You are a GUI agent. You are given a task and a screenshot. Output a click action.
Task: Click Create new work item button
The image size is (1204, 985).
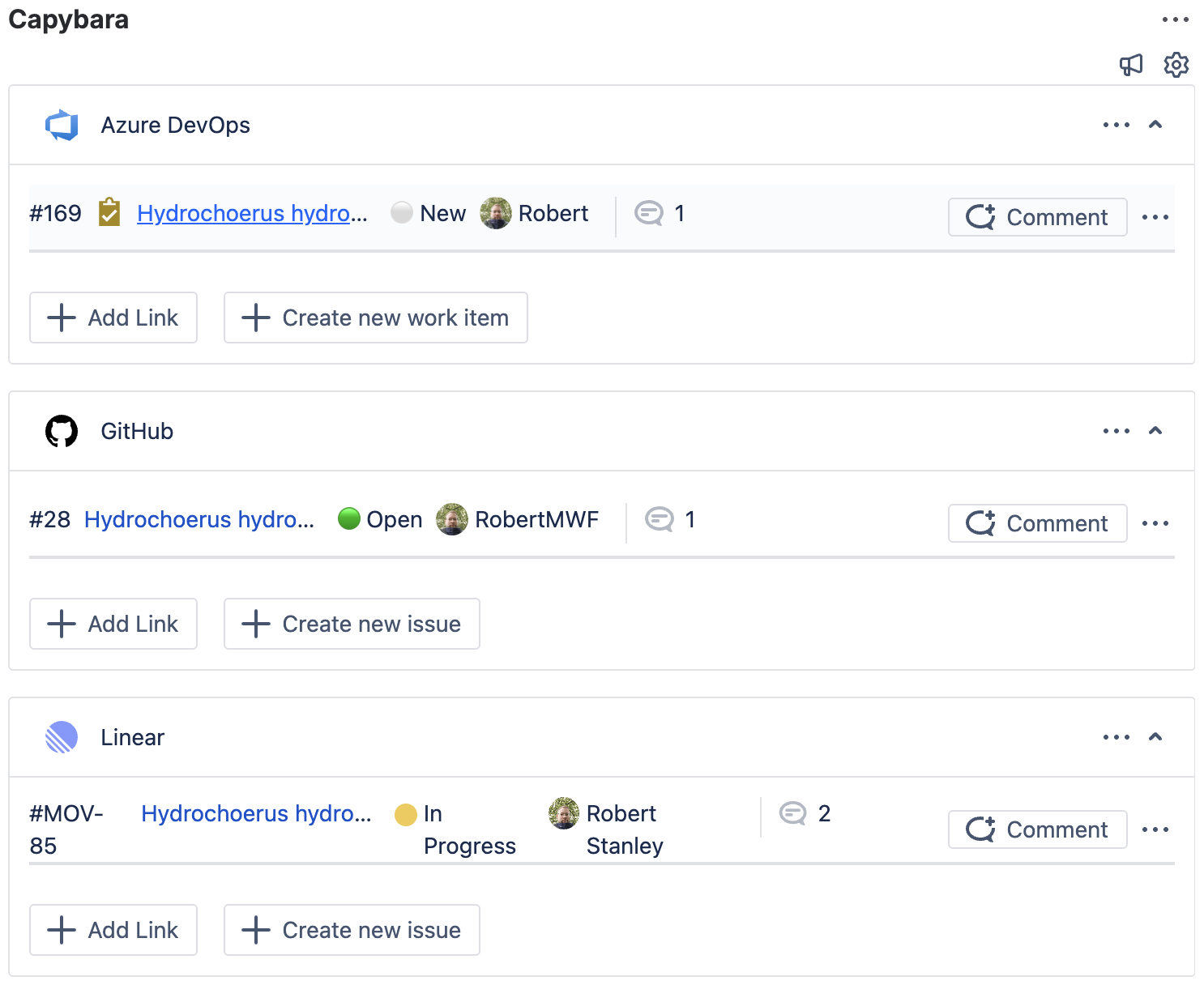click(x=376, y=318)
